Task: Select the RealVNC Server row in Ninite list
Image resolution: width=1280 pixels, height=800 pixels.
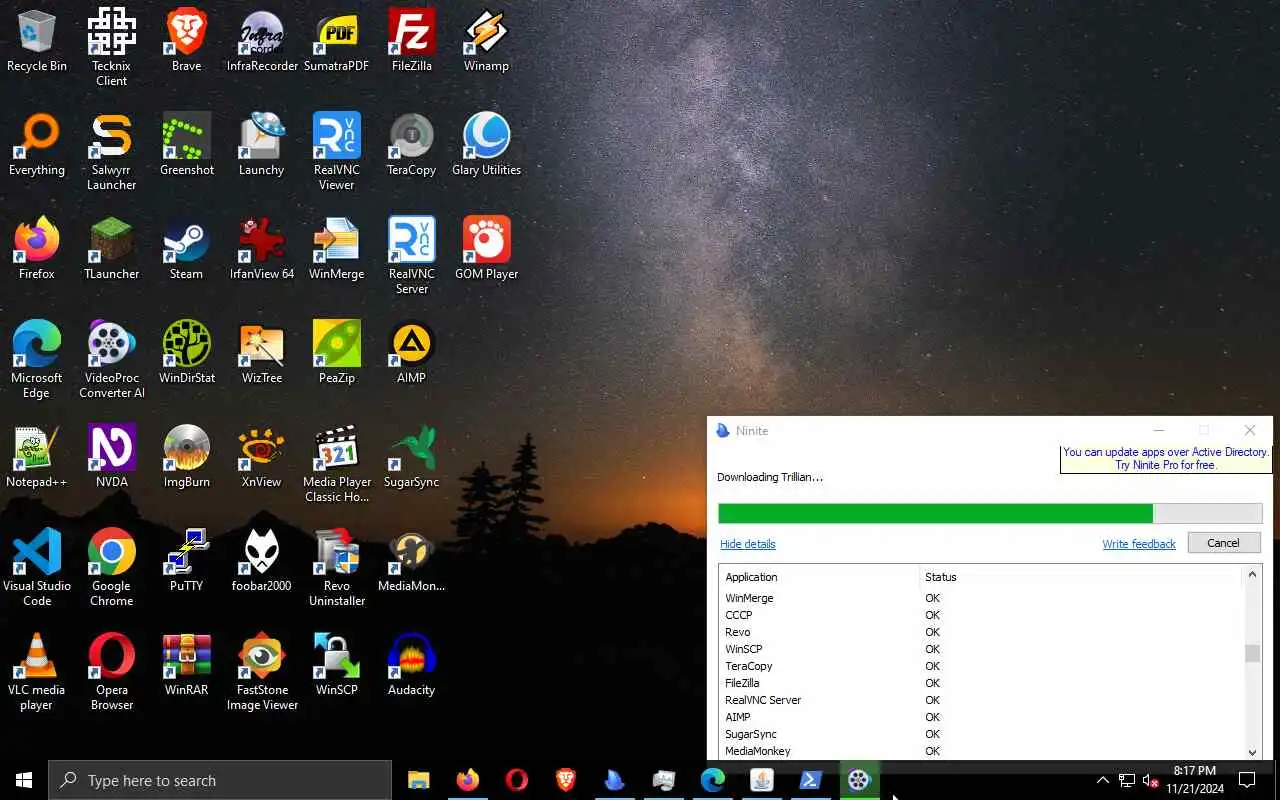Action: tap(982, 700)
